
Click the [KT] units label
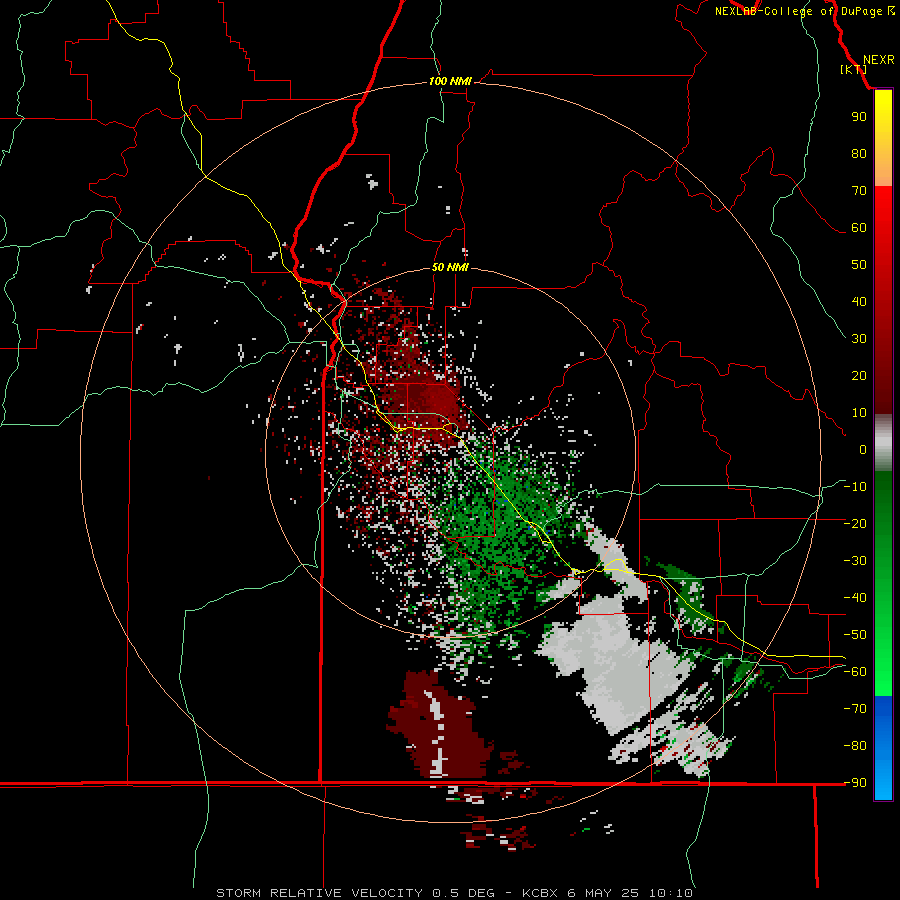tap(854, 69)
